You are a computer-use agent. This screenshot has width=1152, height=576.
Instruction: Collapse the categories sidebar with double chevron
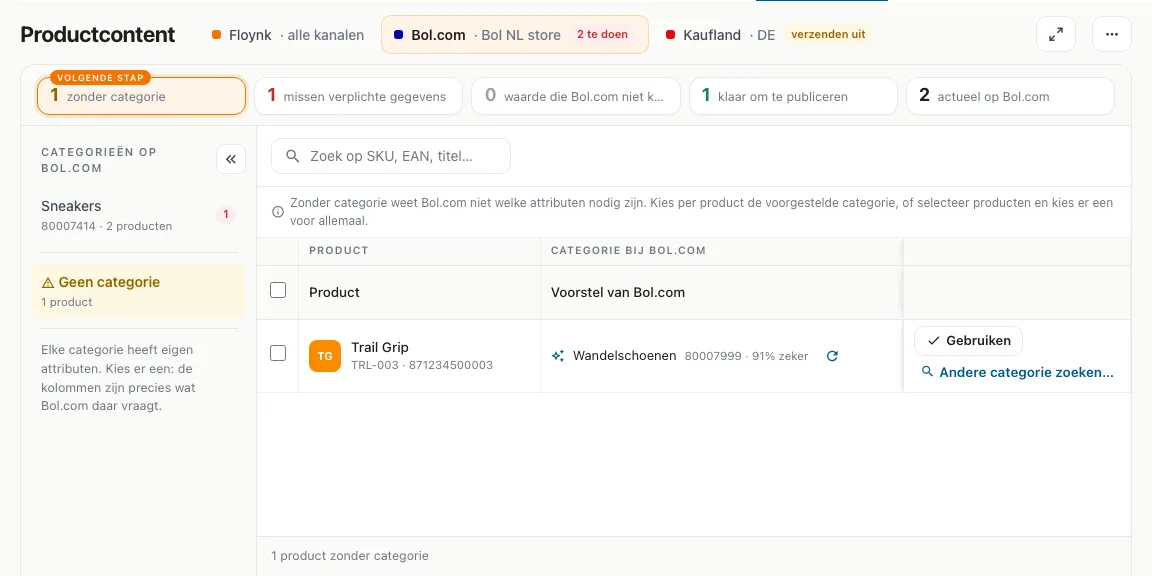pos(231,159)
